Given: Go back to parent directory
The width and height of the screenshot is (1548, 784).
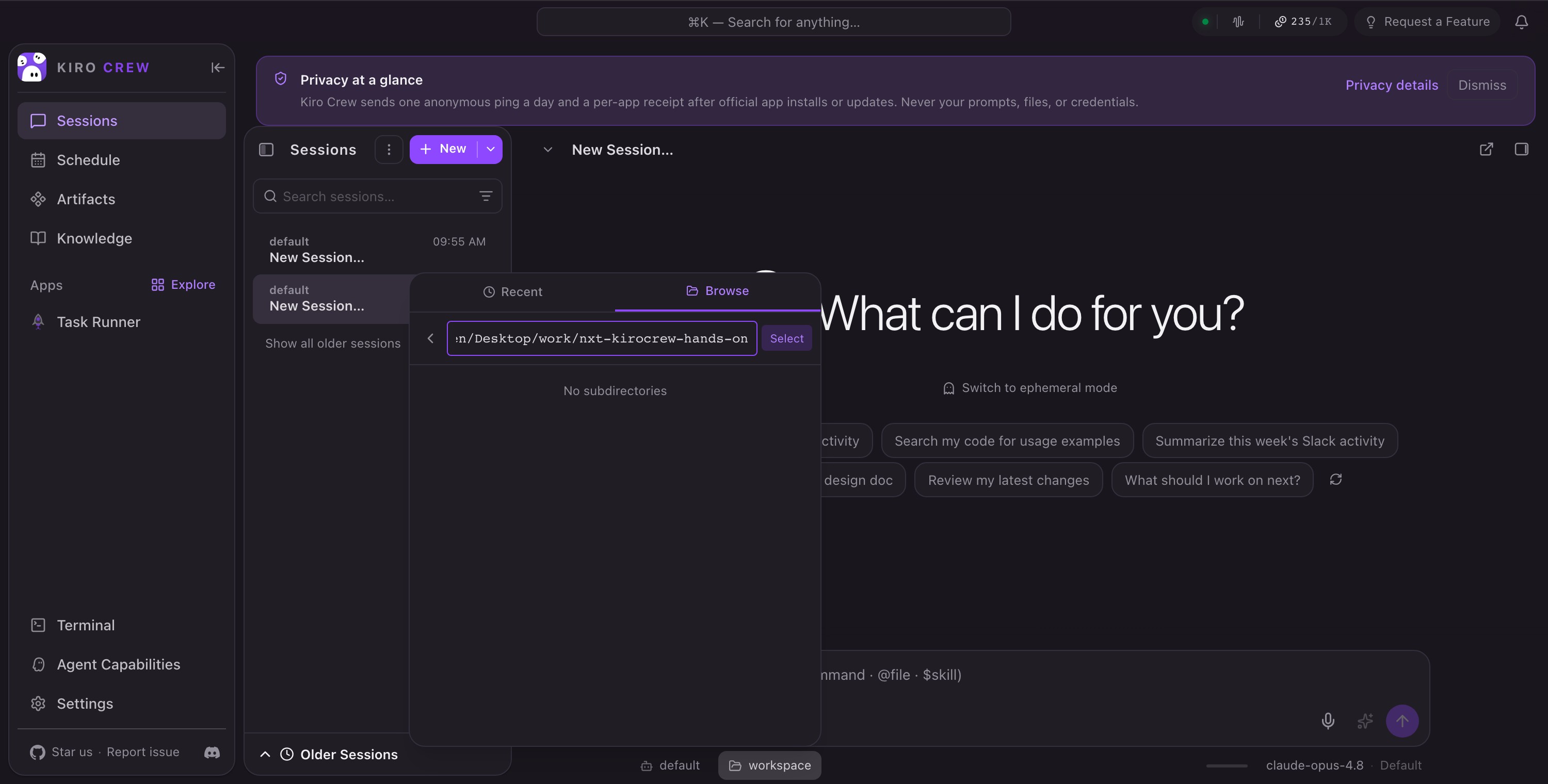Looking at the screenshot, I should [430, 339].
